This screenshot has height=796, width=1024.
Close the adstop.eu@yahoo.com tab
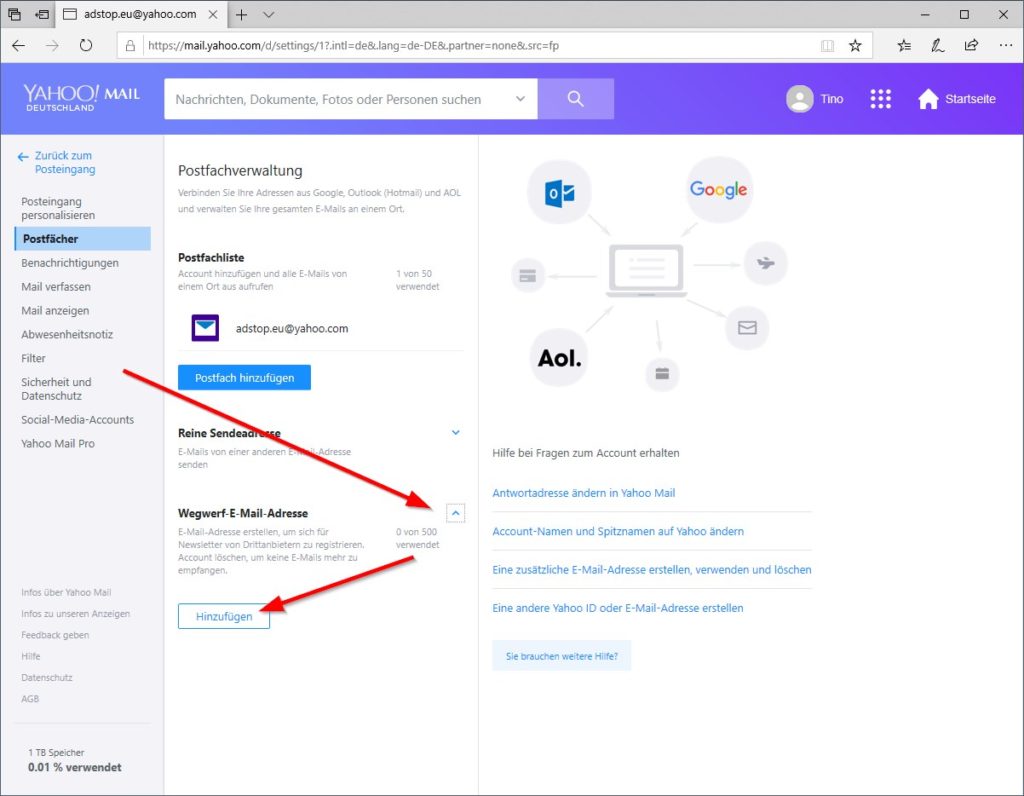tap(213, 14)
